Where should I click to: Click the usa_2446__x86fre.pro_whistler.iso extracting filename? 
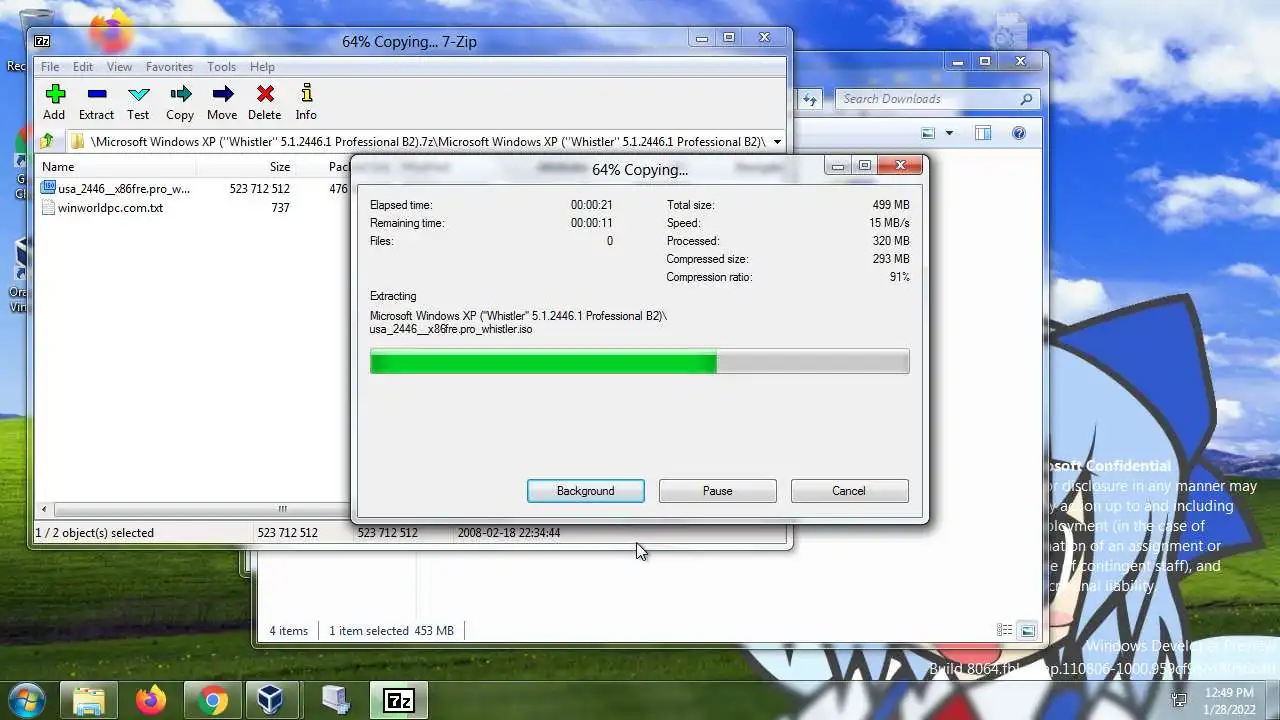click(x=451, y=329)
